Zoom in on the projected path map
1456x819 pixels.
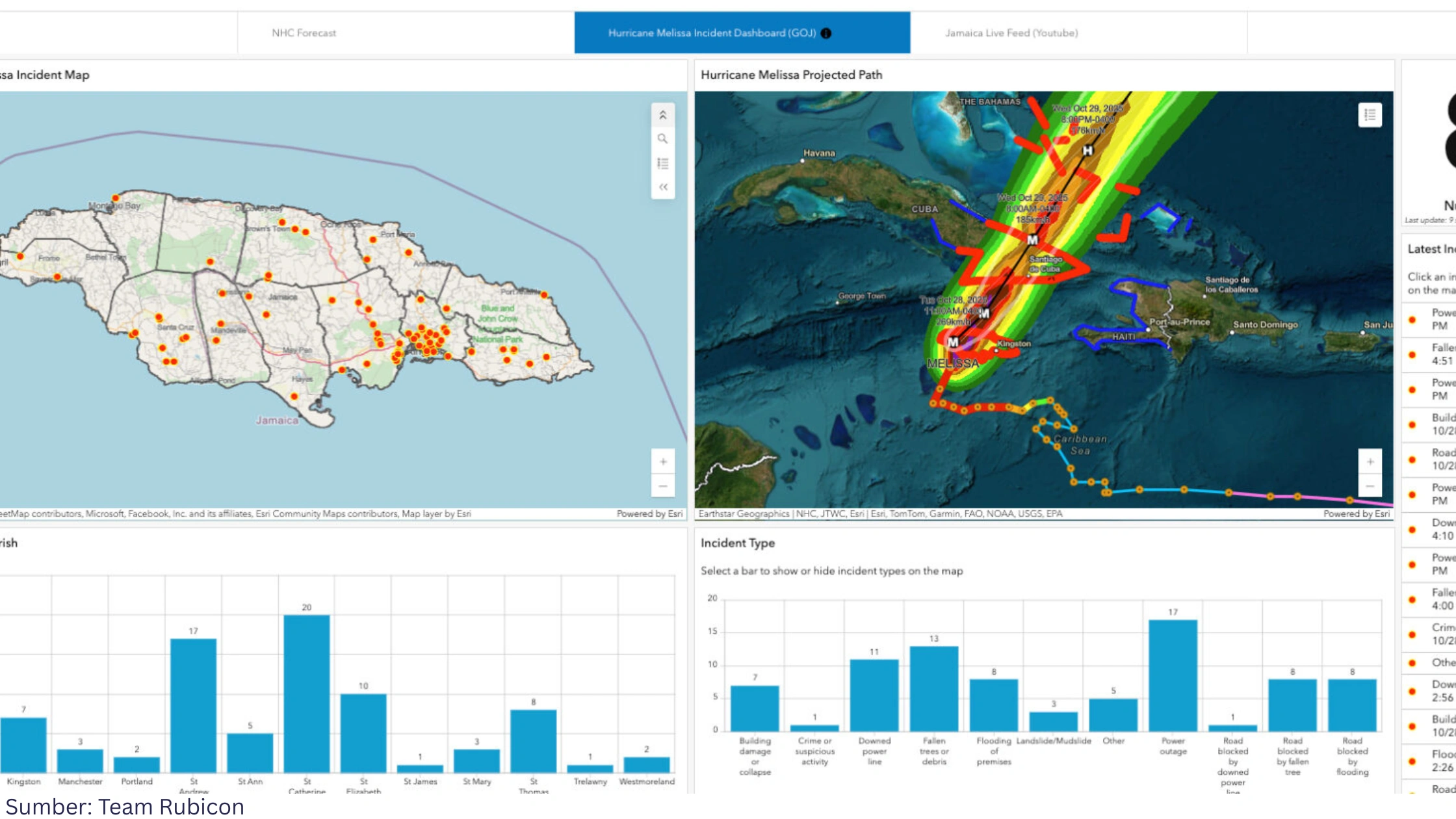(1370, 462)
